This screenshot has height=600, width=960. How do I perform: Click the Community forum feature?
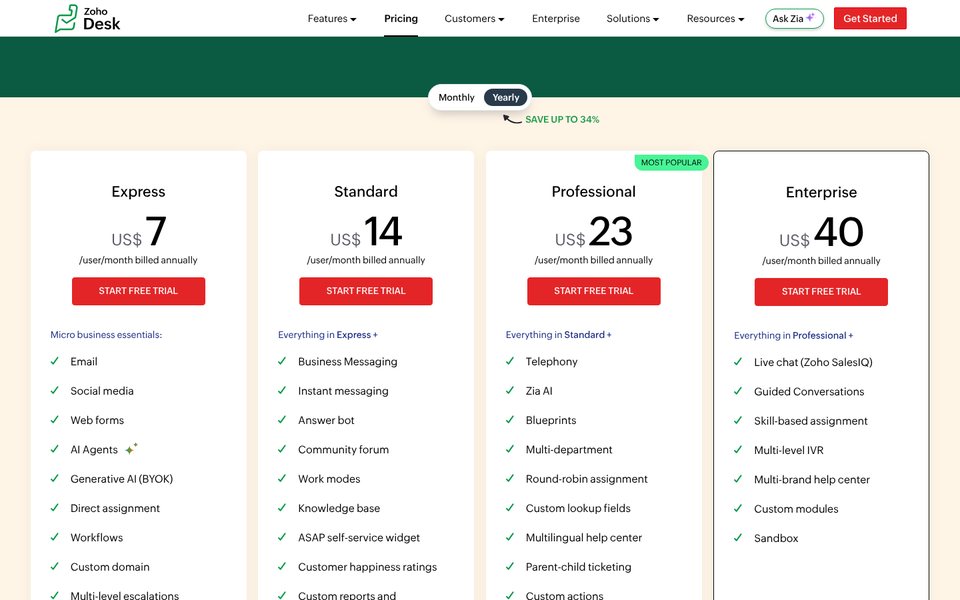pos(343,450)
